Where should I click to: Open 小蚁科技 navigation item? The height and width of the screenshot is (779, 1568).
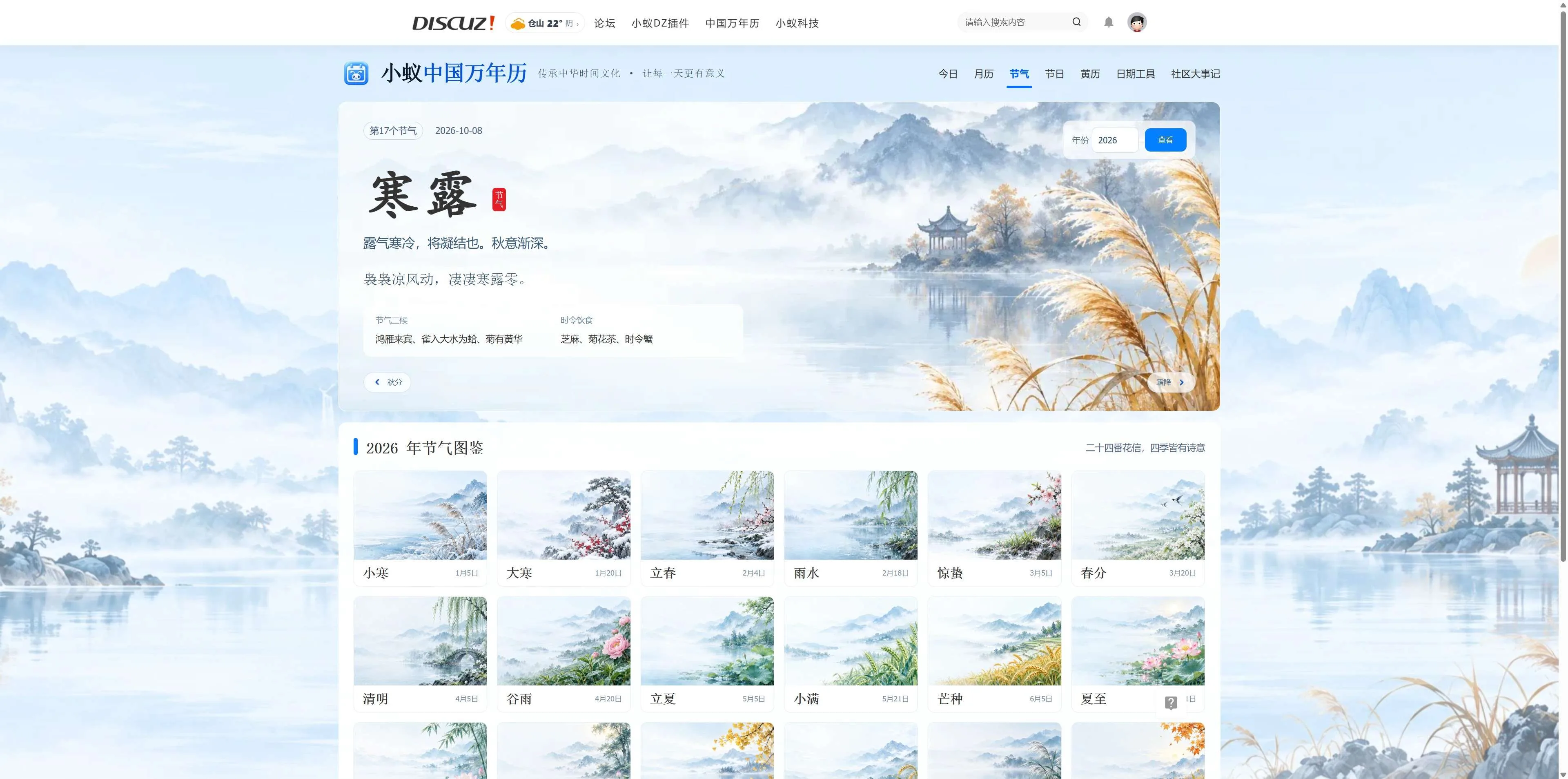[x=797, y=23]
